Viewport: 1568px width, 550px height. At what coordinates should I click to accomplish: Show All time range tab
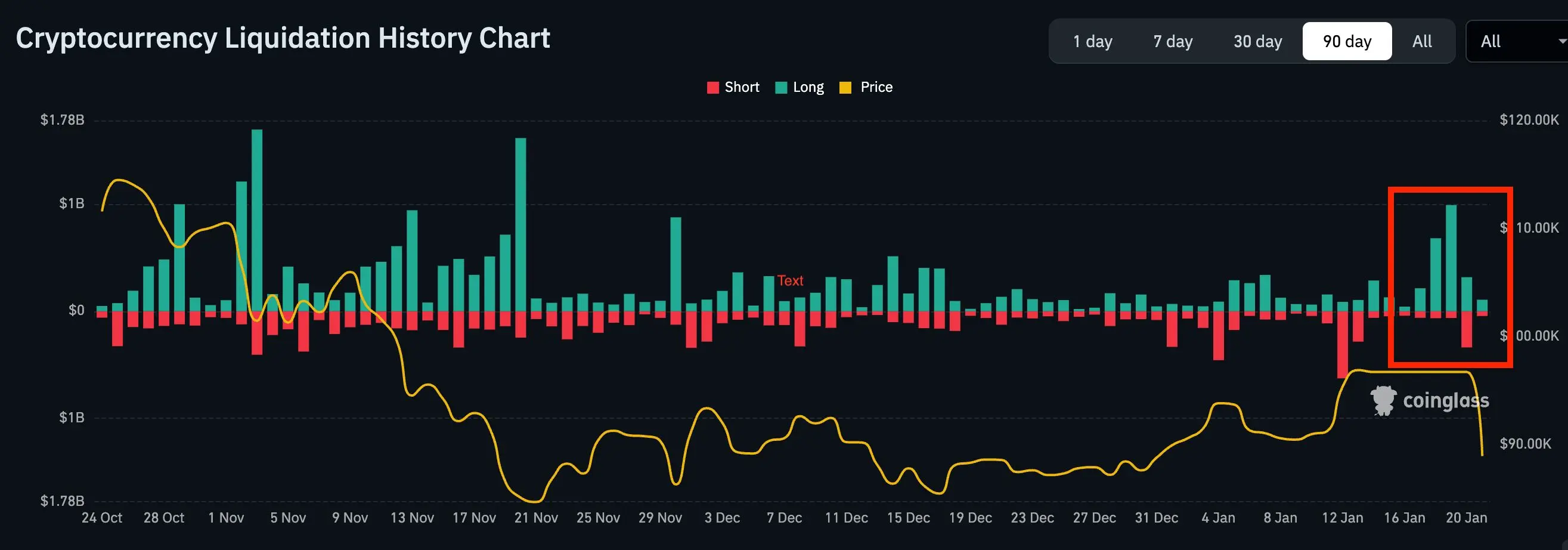tap(1422, 41)
